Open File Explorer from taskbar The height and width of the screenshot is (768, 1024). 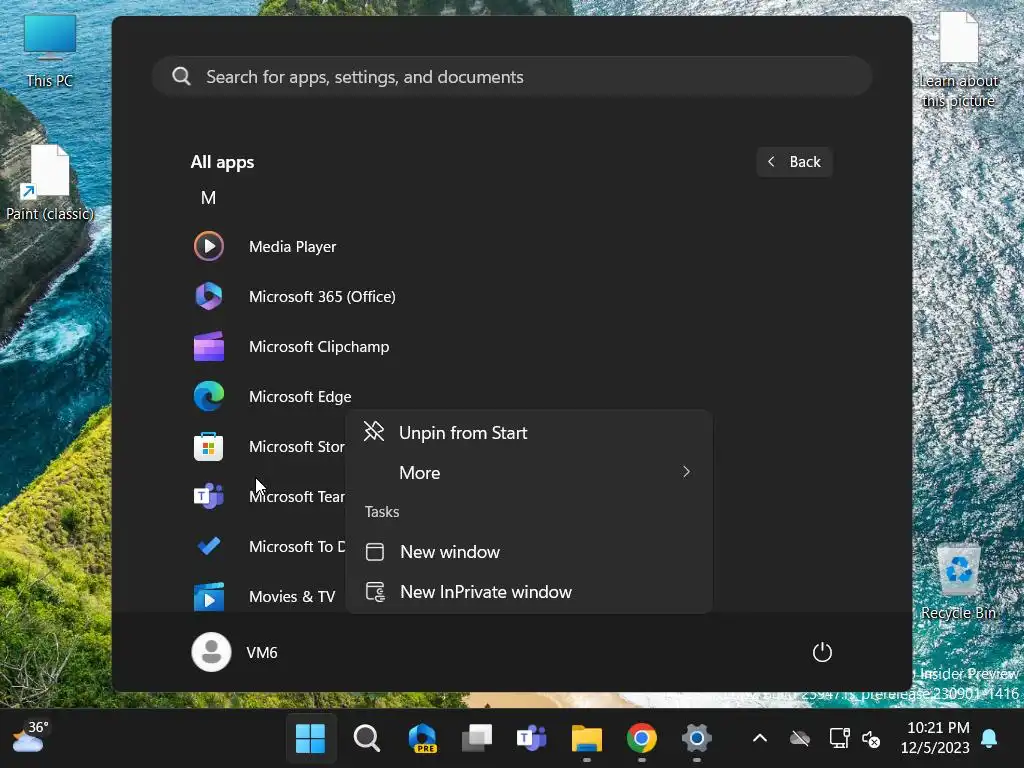(586, 738)
